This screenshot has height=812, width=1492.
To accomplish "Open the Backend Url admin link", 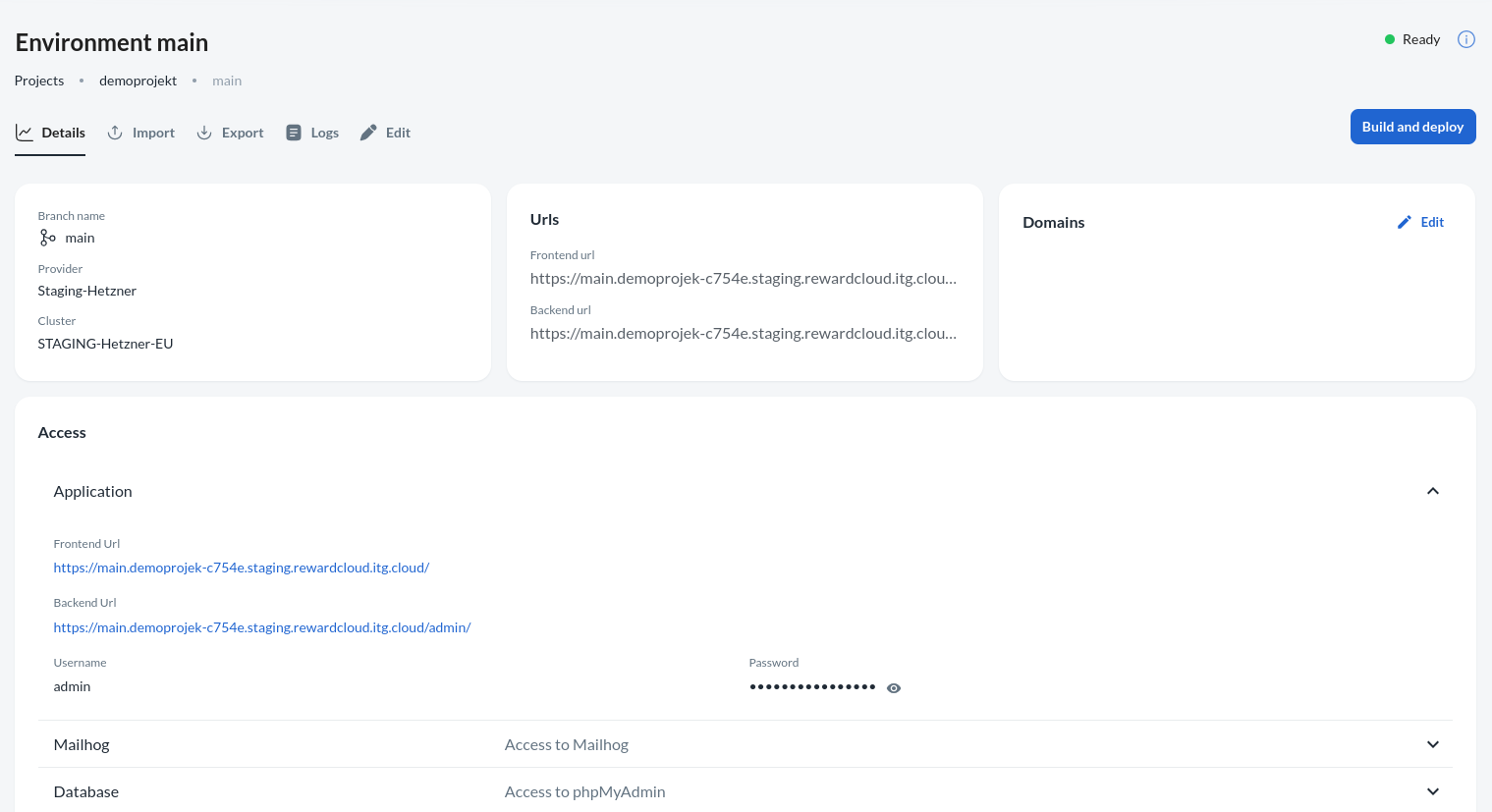I will click(262, 627).
